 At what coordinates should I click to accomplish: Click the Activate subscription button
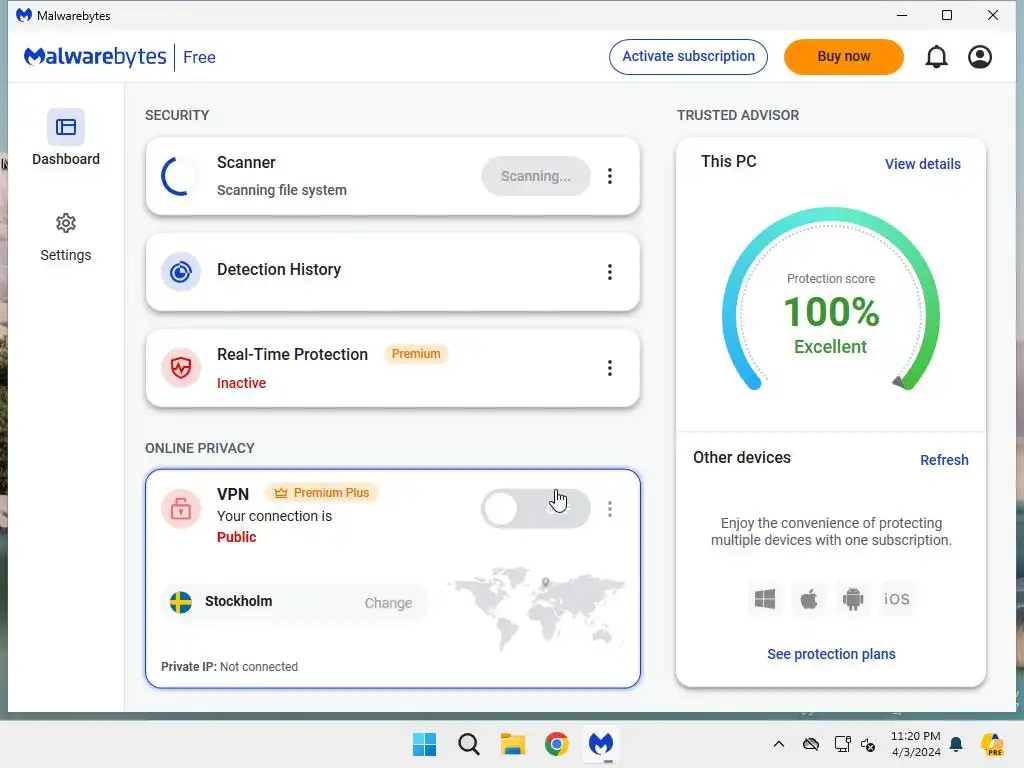tap(688, 57)
